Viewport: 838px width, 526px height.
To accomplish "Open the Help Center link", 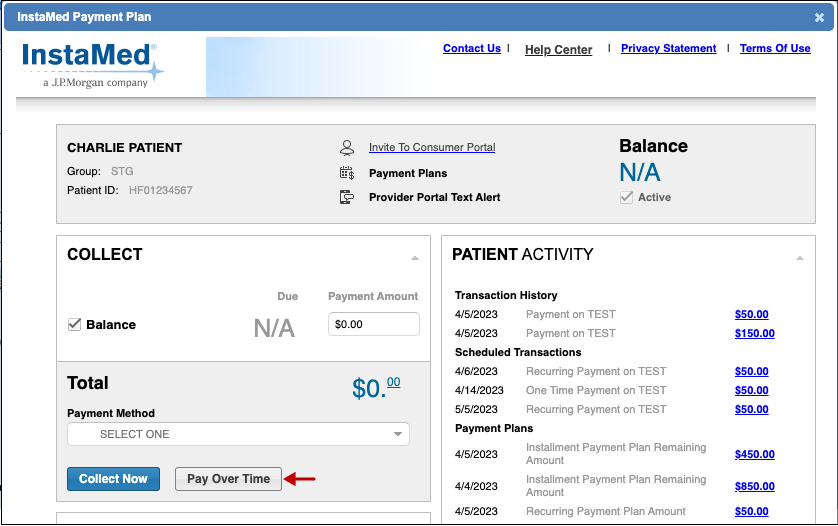I will coord(558,50).
